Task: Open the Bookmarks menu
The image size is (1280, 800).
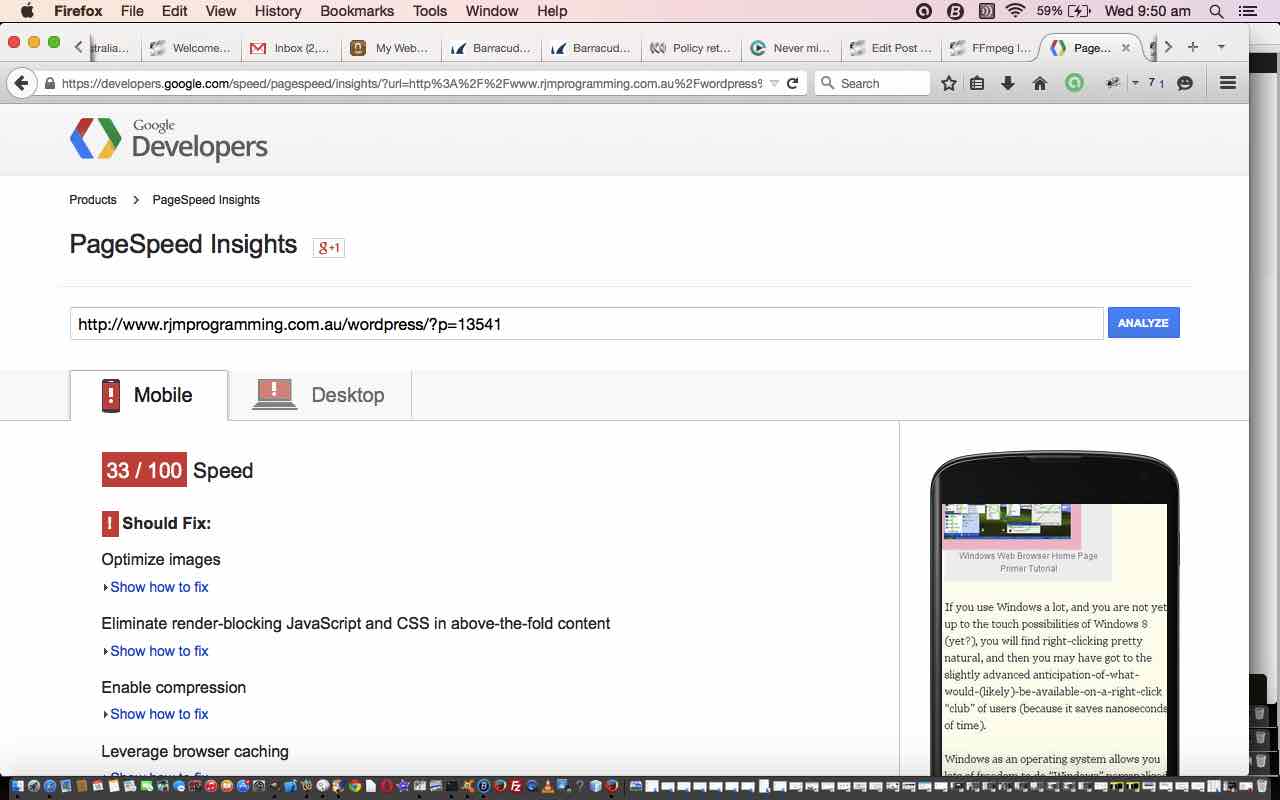Action: [357, 11]
